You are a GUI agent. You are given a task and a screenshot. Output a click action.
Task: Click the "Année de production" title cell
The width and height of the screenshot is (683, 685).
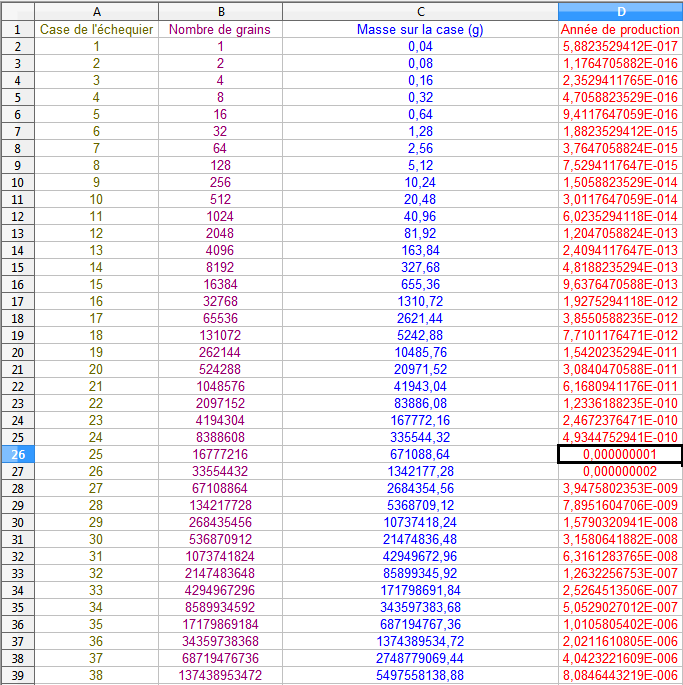[620, 29]
